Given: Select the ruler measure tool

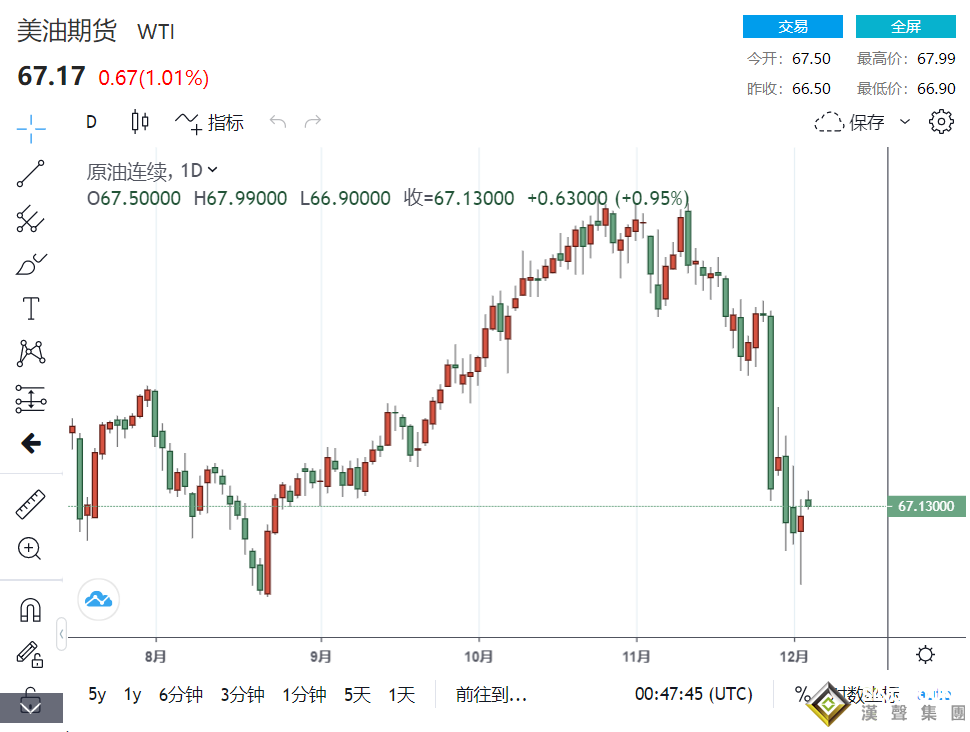Looking at the screenshot, I should (31, 505).
